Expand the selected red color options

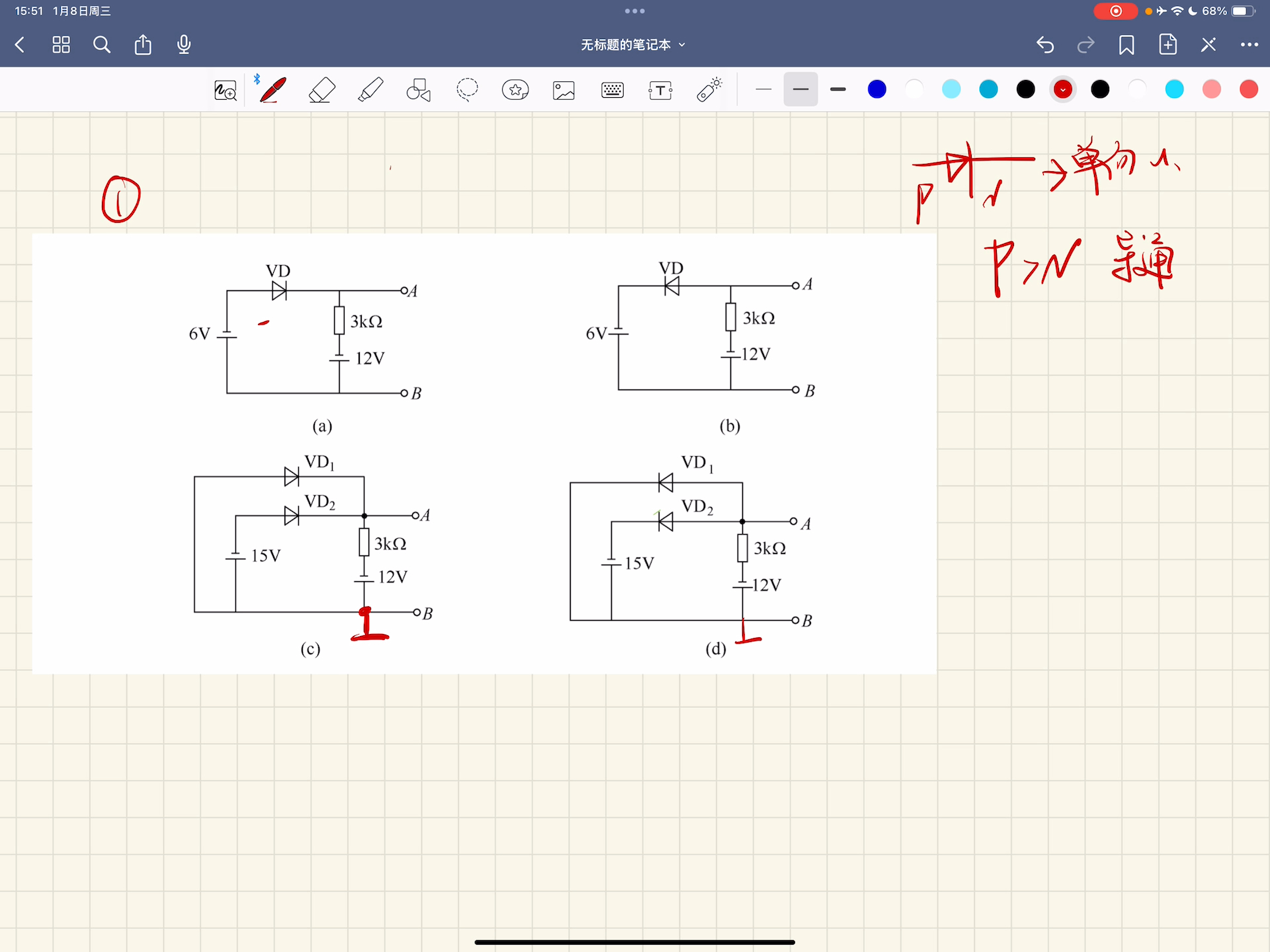[1063, 89]
